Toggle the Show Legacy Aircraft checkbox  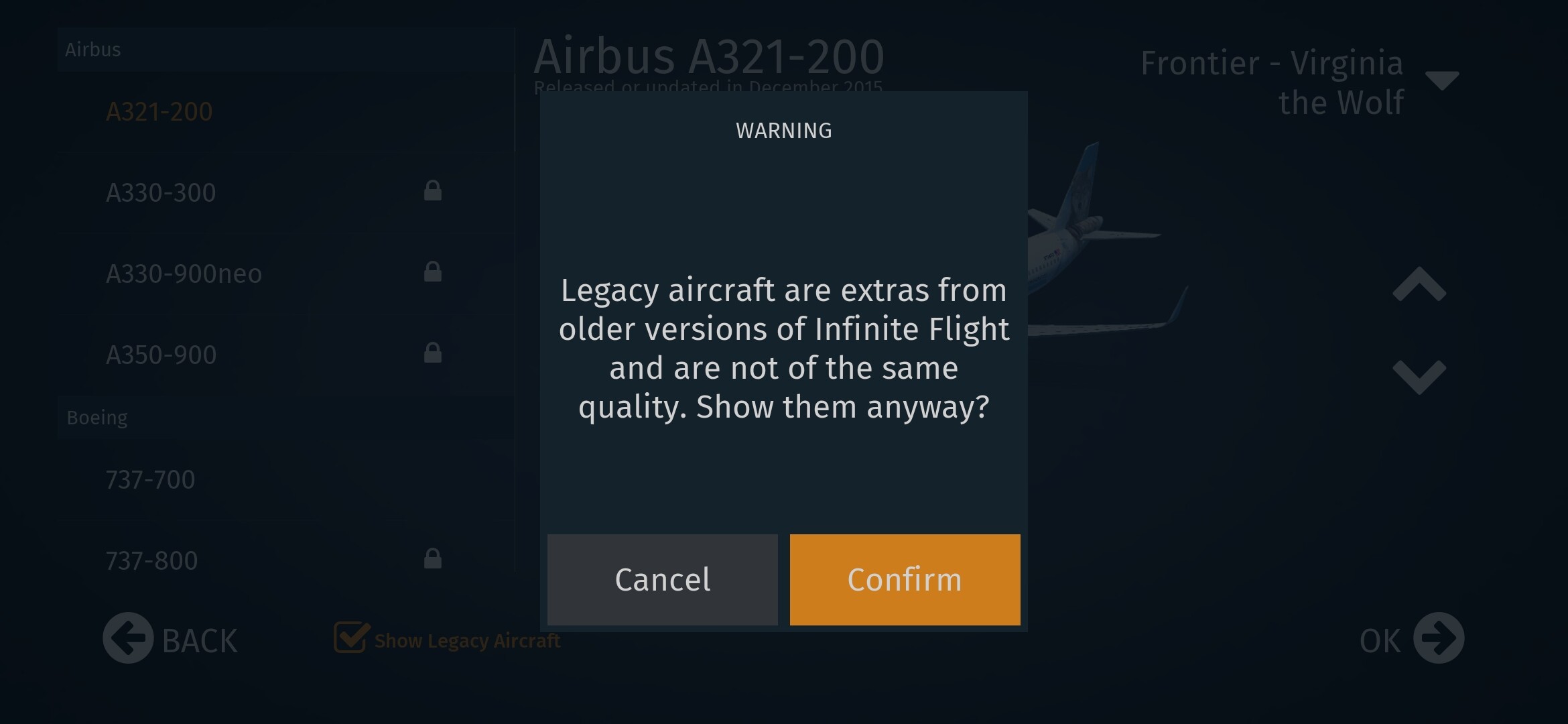tap(350, 637)
